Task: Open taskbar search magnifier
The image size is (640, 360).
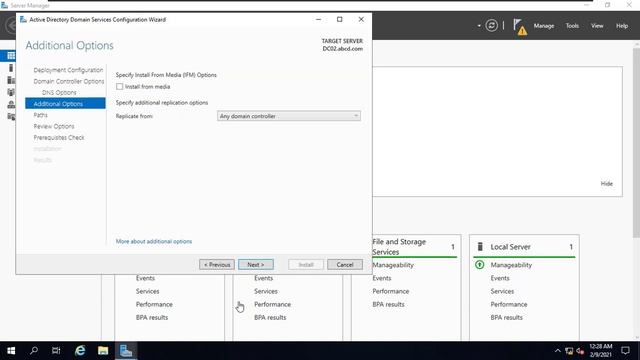Action: pos(34,351)
